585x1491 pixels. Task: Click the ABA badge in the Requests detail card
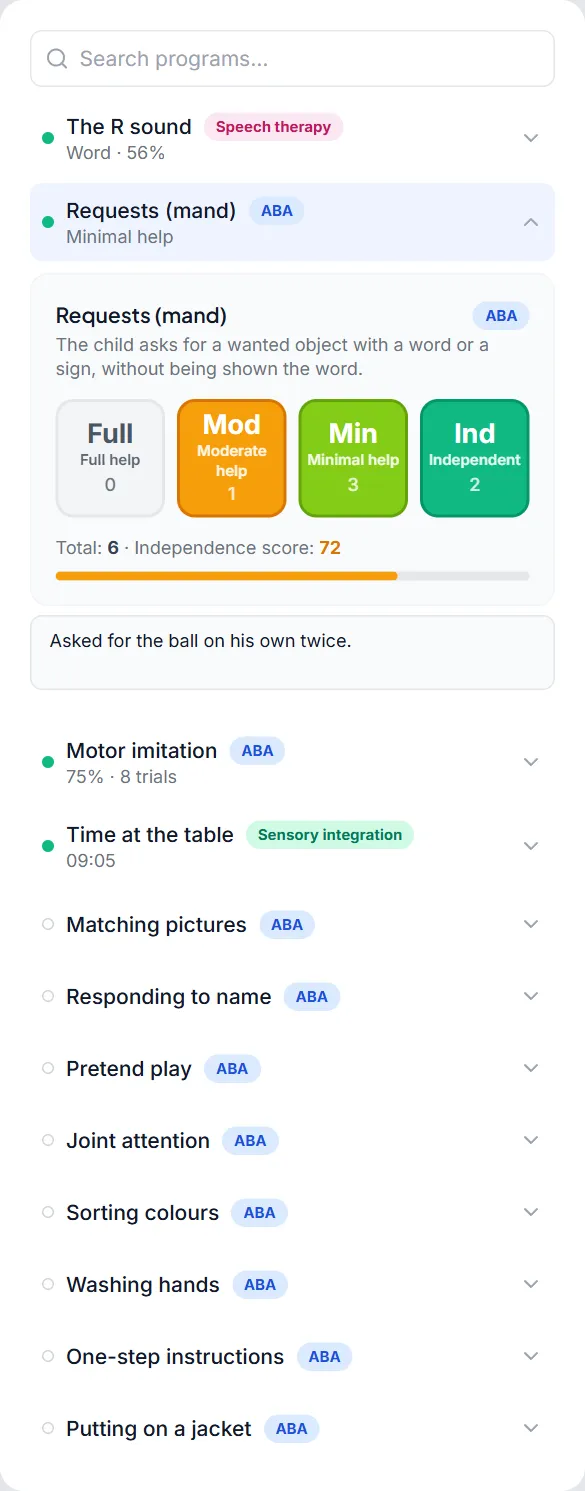point(501,316)
